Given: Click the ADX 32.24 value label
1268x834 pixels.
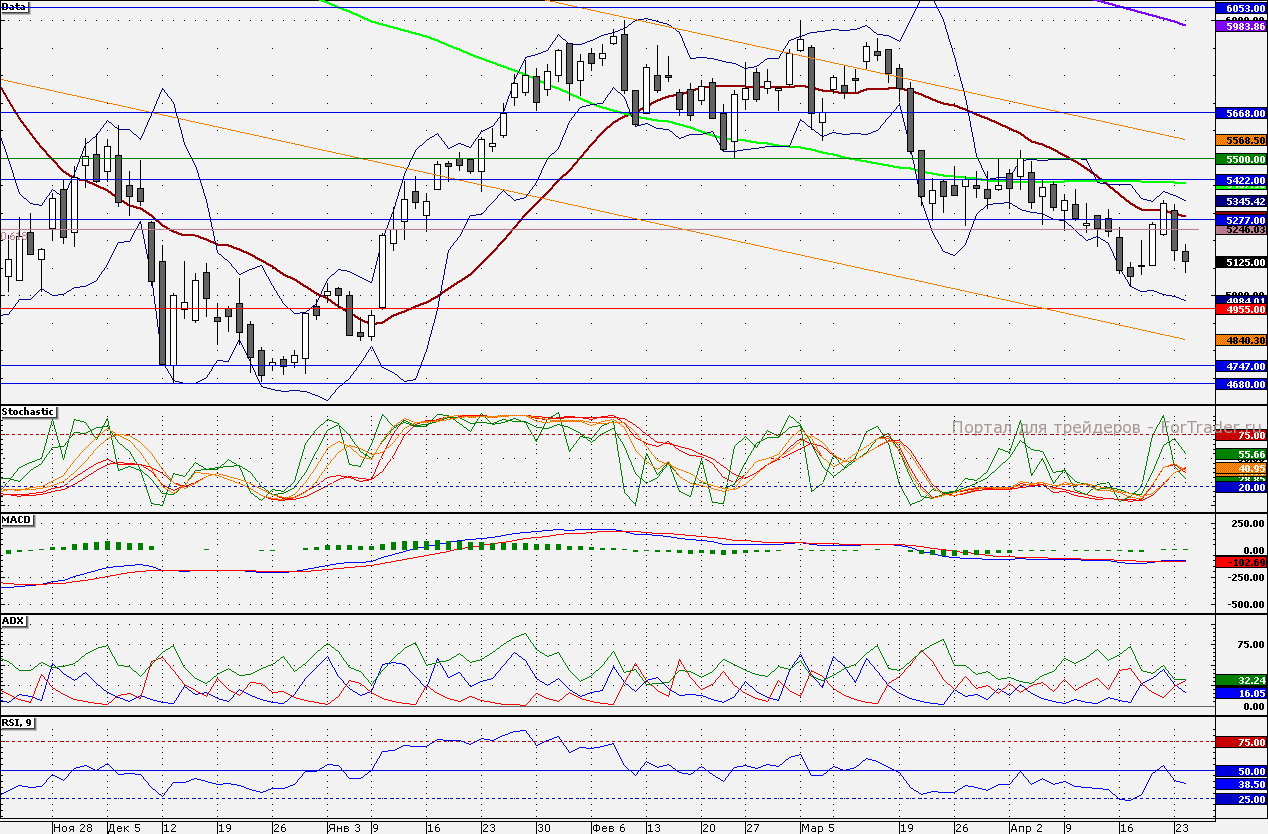Looking at the screenshot, I should [1241, 680].
